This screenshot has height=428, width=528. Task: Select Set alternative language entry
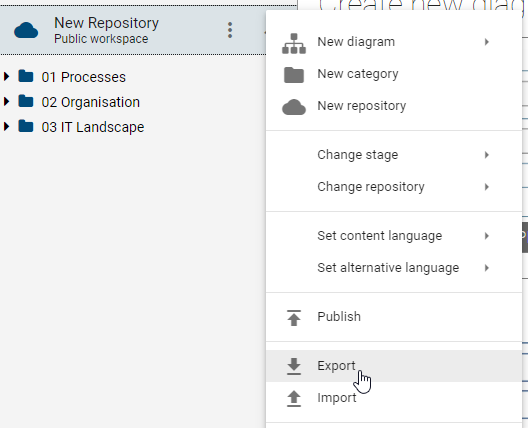click(394, 268)
